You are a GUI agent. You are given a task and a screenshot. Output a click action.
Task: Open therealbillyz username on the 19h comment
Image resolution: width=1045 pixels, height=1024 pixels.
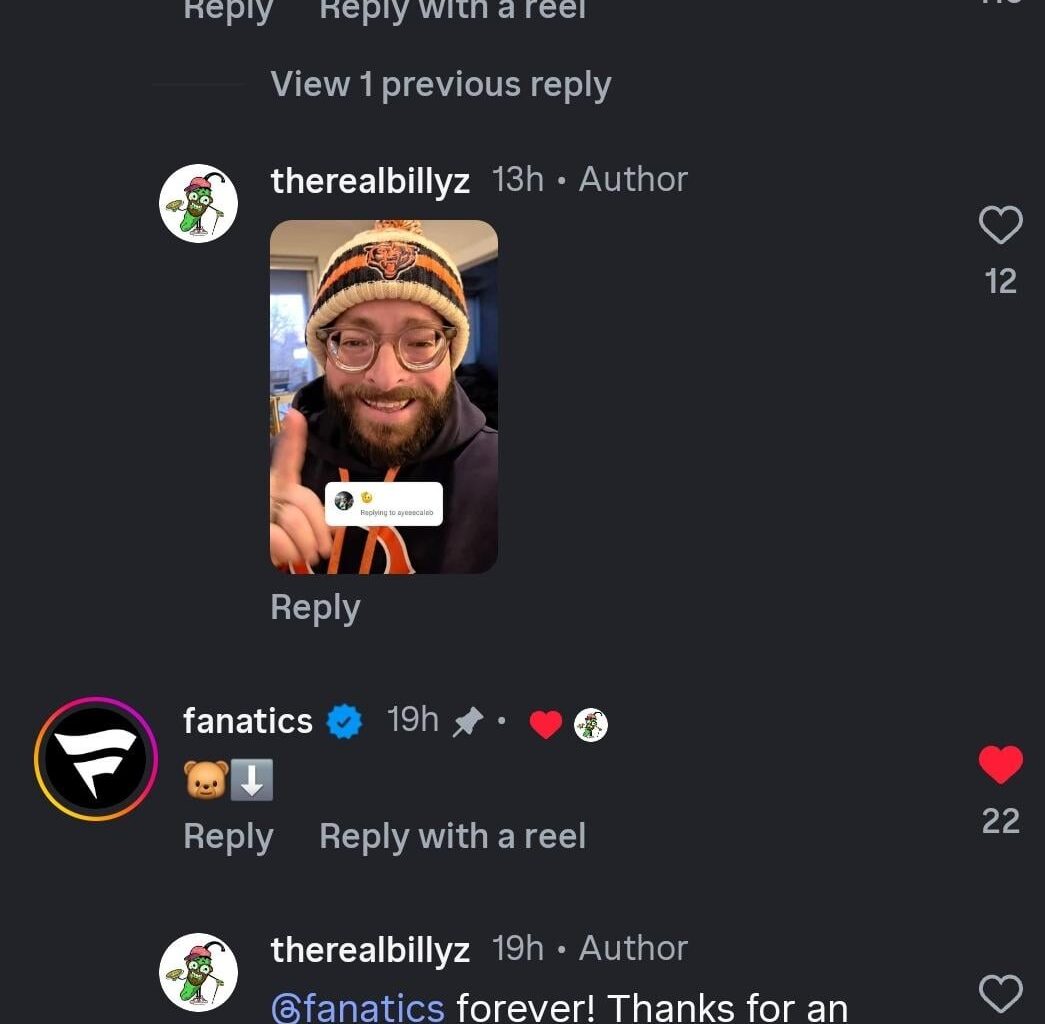pyautogui.click(x=370, y=950)
